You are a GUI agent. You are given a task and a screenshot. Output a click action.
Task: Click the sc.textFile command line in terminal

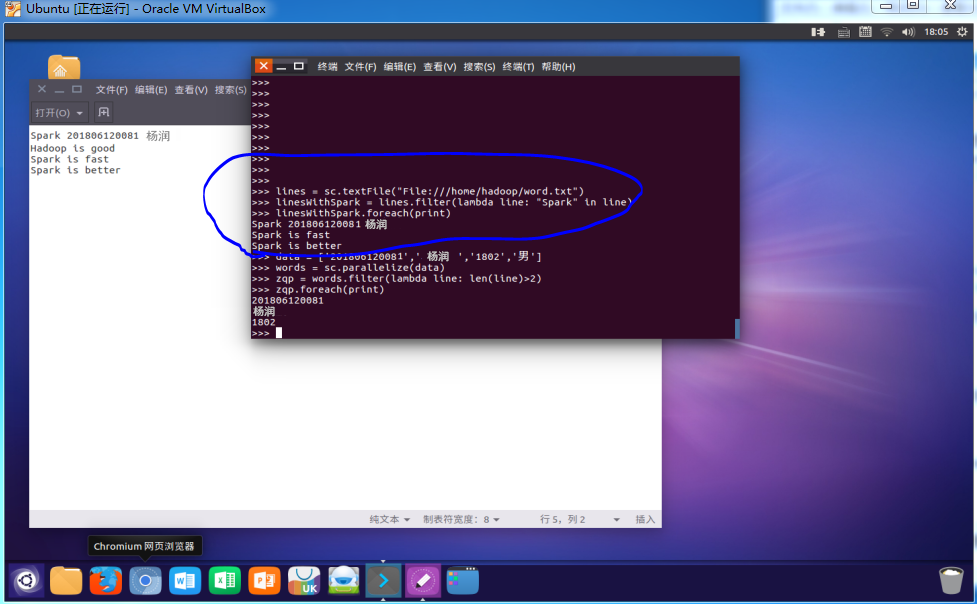(x=418, y=191)
